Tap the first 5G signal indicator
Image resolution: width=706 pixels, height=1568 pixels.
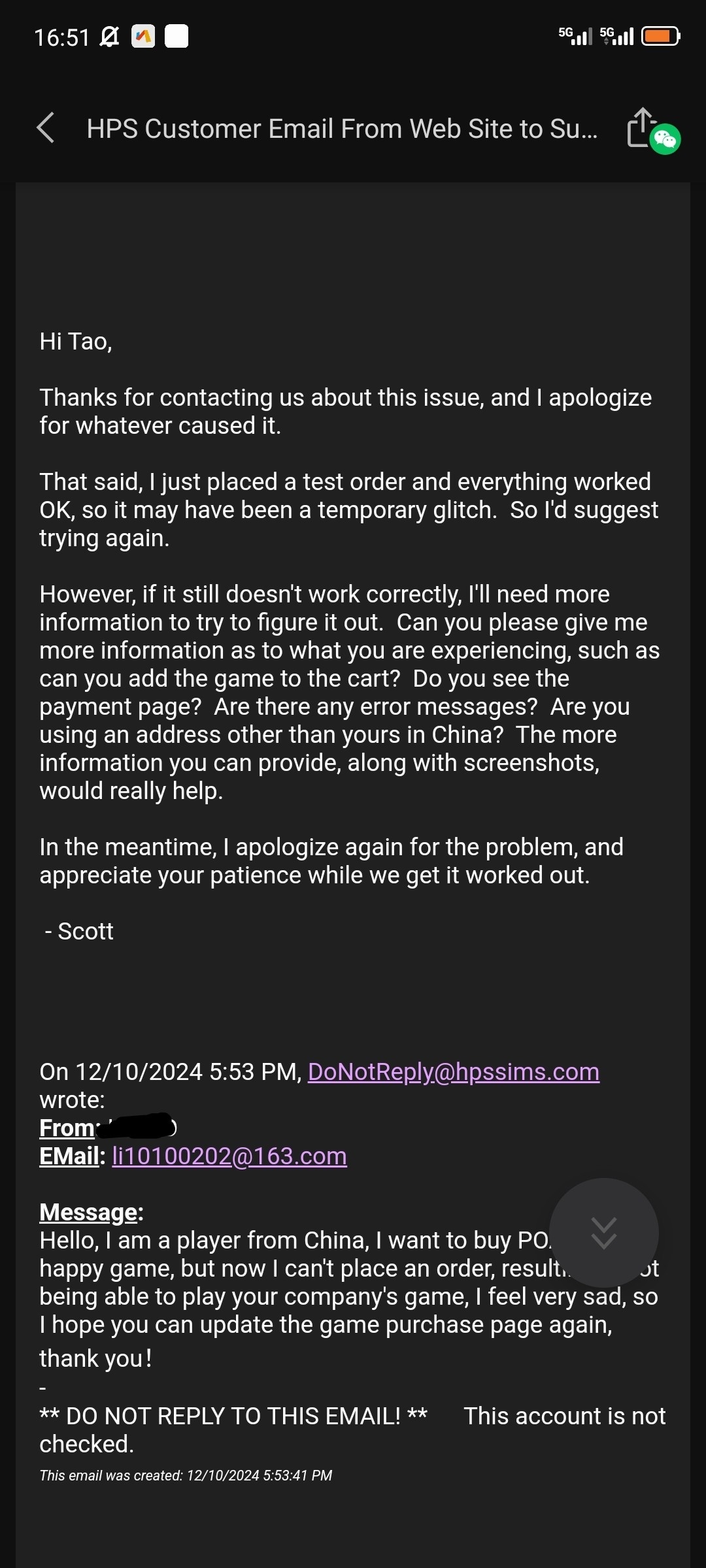[x=575, y=36]
